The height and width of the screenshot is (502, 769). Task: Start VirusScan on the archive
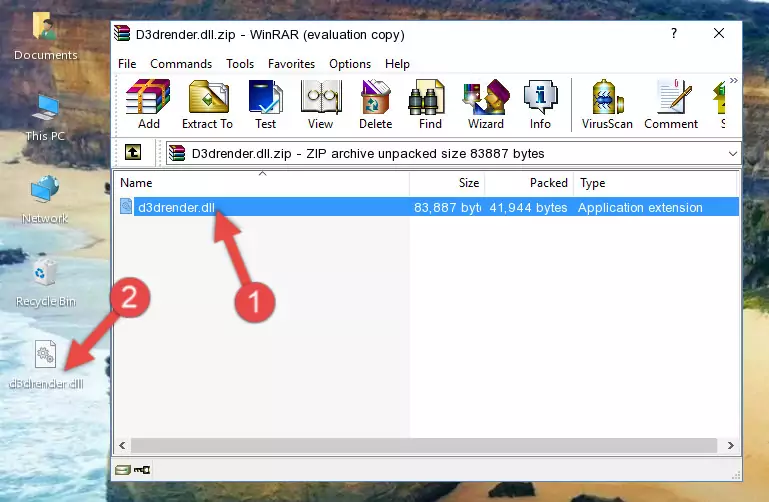point(607,104)
